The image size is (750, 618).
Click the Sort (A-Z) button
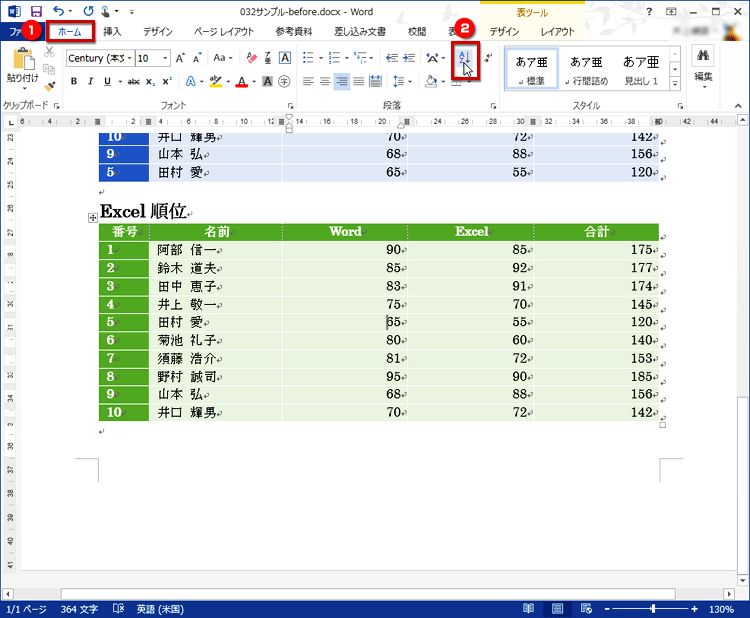[x=465, y=58]
